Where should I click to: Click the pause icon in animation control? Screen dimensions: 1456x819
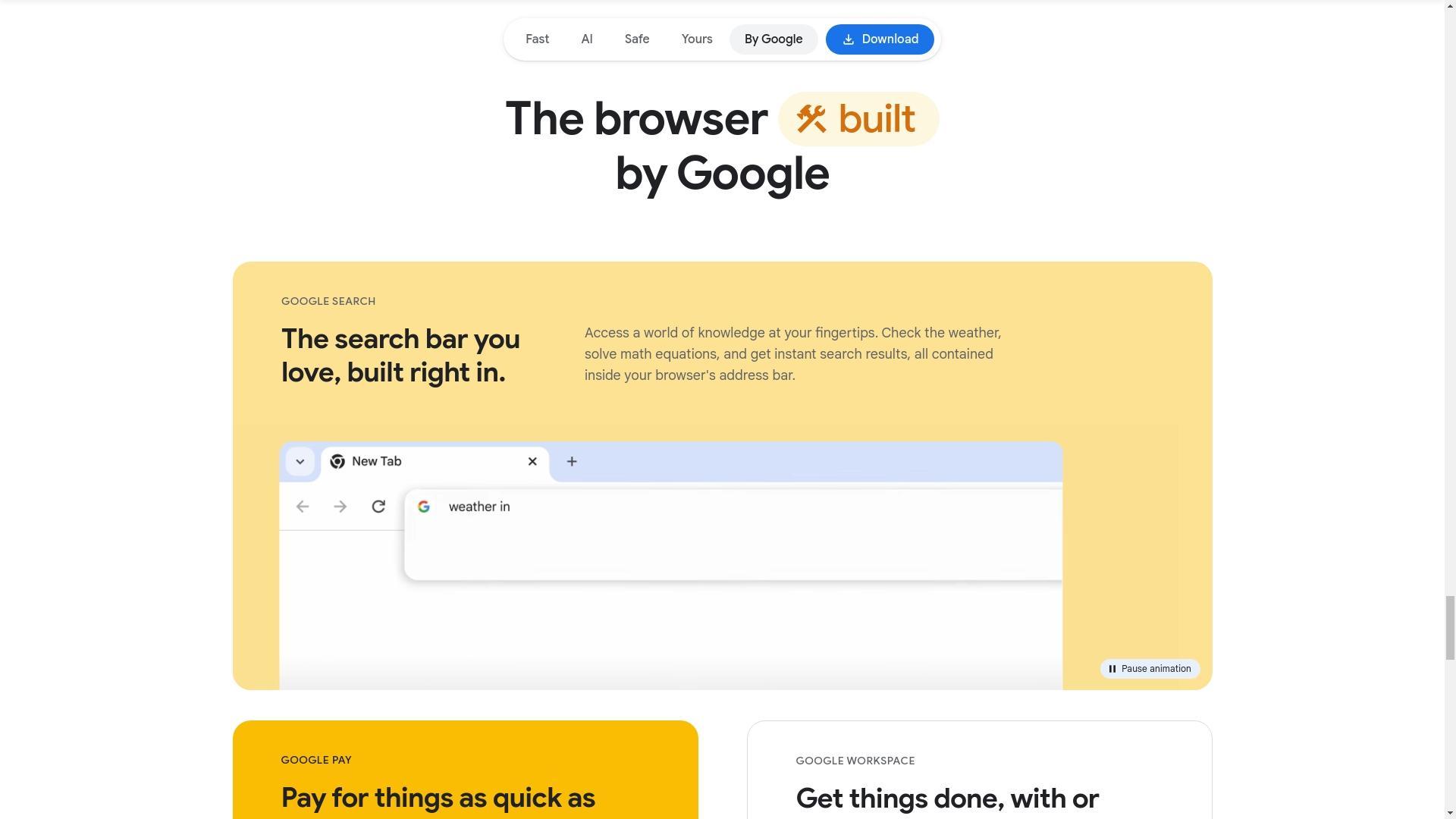[1112, 668]
